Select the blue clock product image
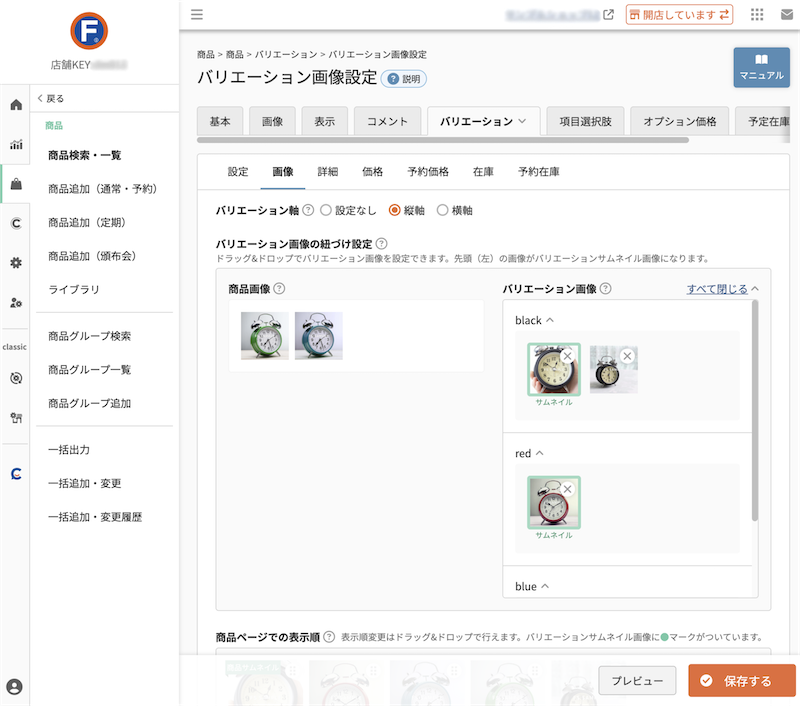Viewport: 800px width, 706px height. pos(319,336)
